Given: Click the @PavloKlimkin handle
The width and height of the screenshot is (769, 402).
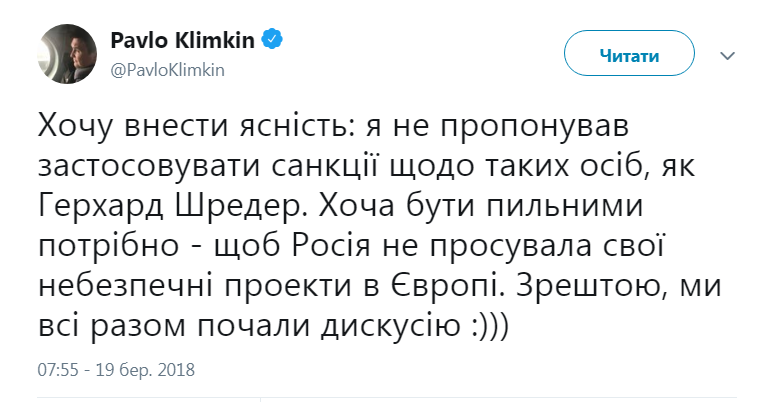Looking at the screenshot, I should pyautogui.click(x=167, y=68).
